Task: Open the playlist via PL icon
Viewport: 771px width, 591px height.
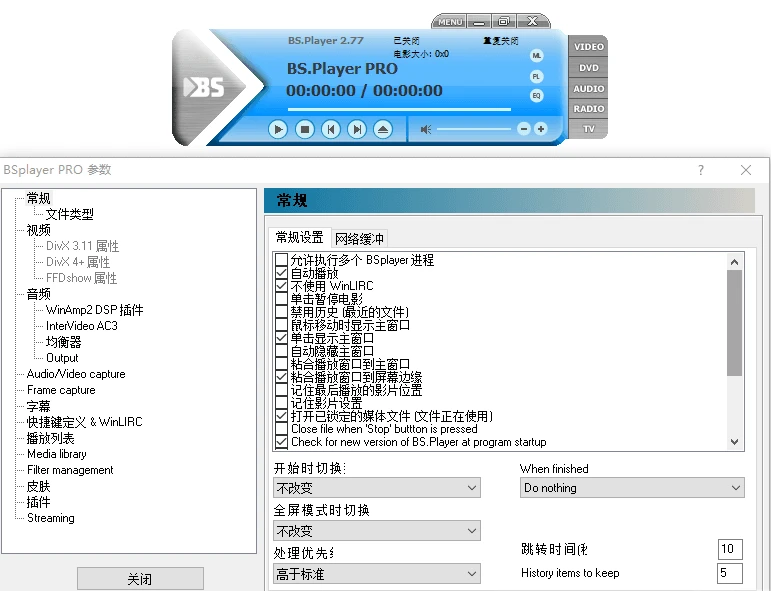Action: click(x=536, y=76)
